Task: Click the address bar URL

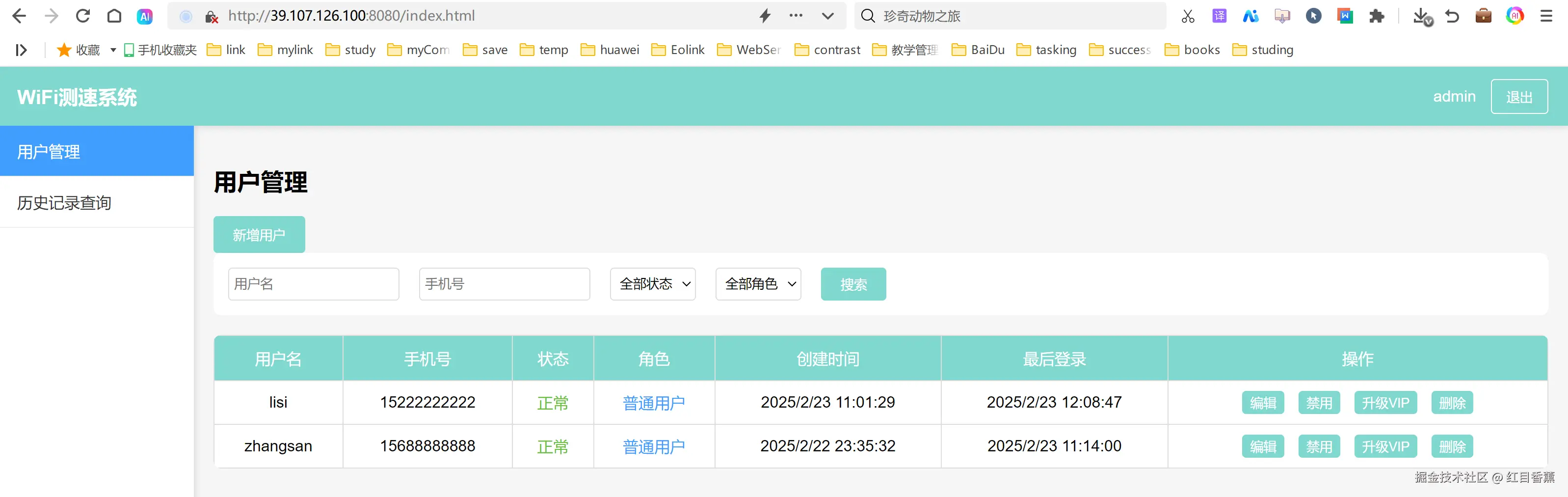Action: (x=351, y=16)
